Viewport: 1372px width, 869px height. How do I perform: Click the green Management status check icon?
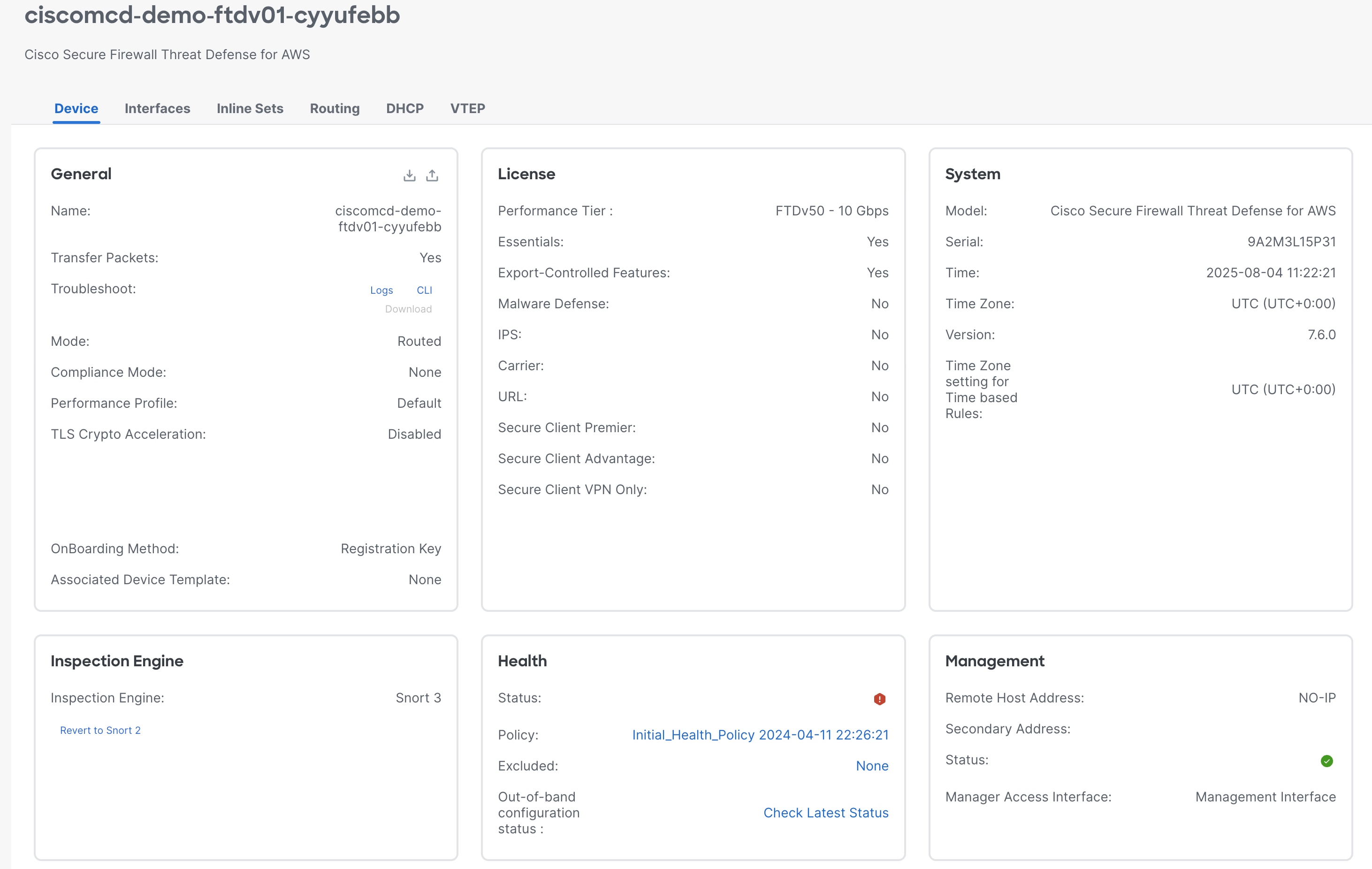pos(1327,761)
